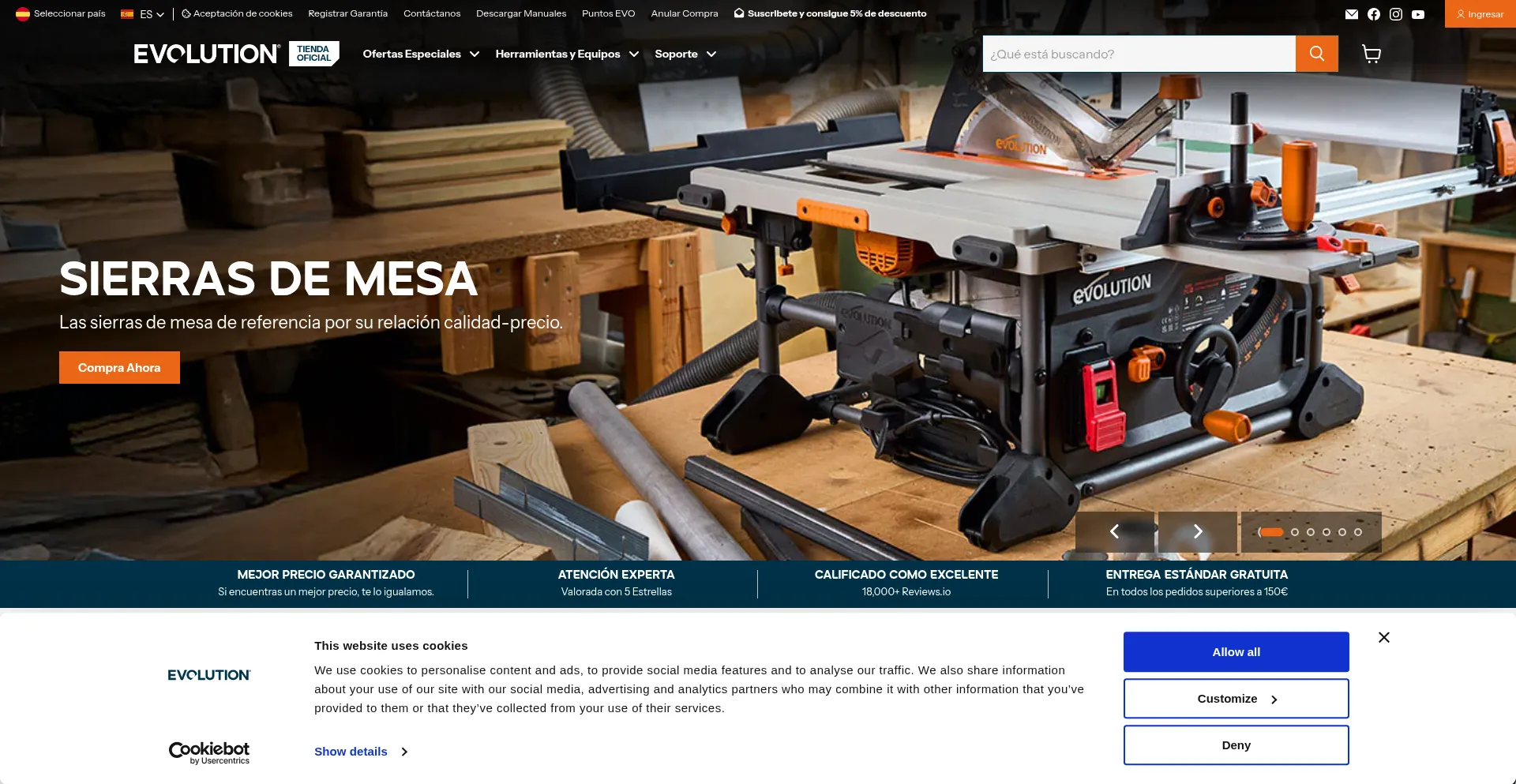1516x784 pixels.
Task: Click Suscríbete y consigue 5% de descuento
Action: (x=831, y=13)
